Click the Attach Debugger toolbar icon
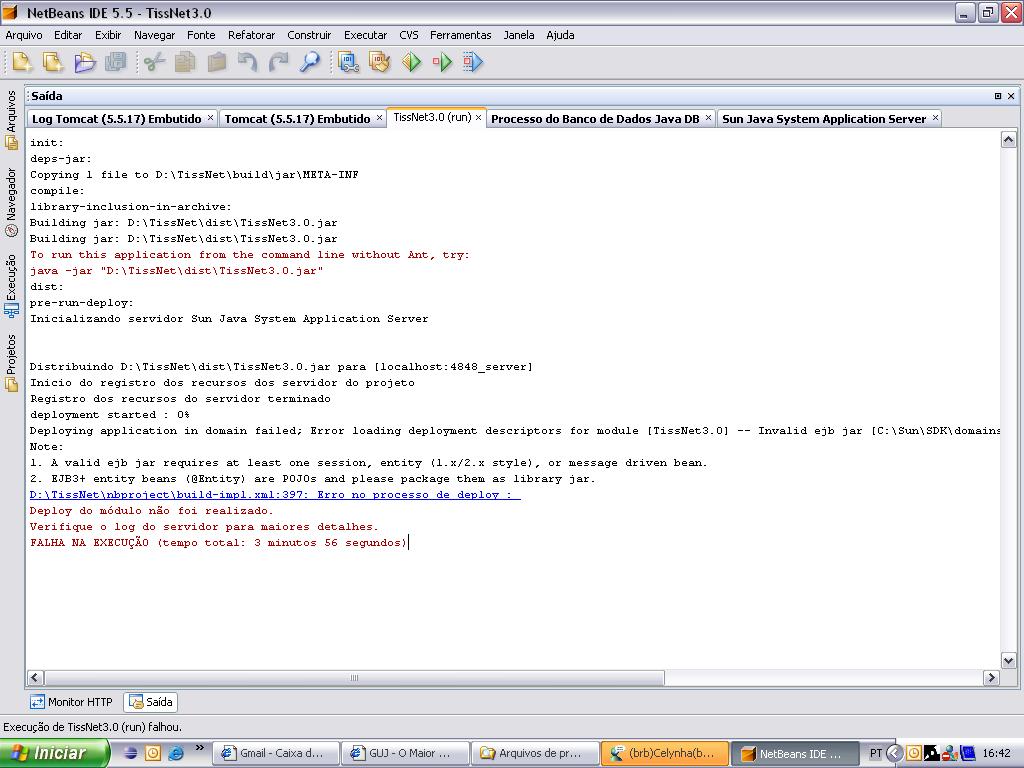Viewport: 1024px width, 768px height. tap(473, 62)
